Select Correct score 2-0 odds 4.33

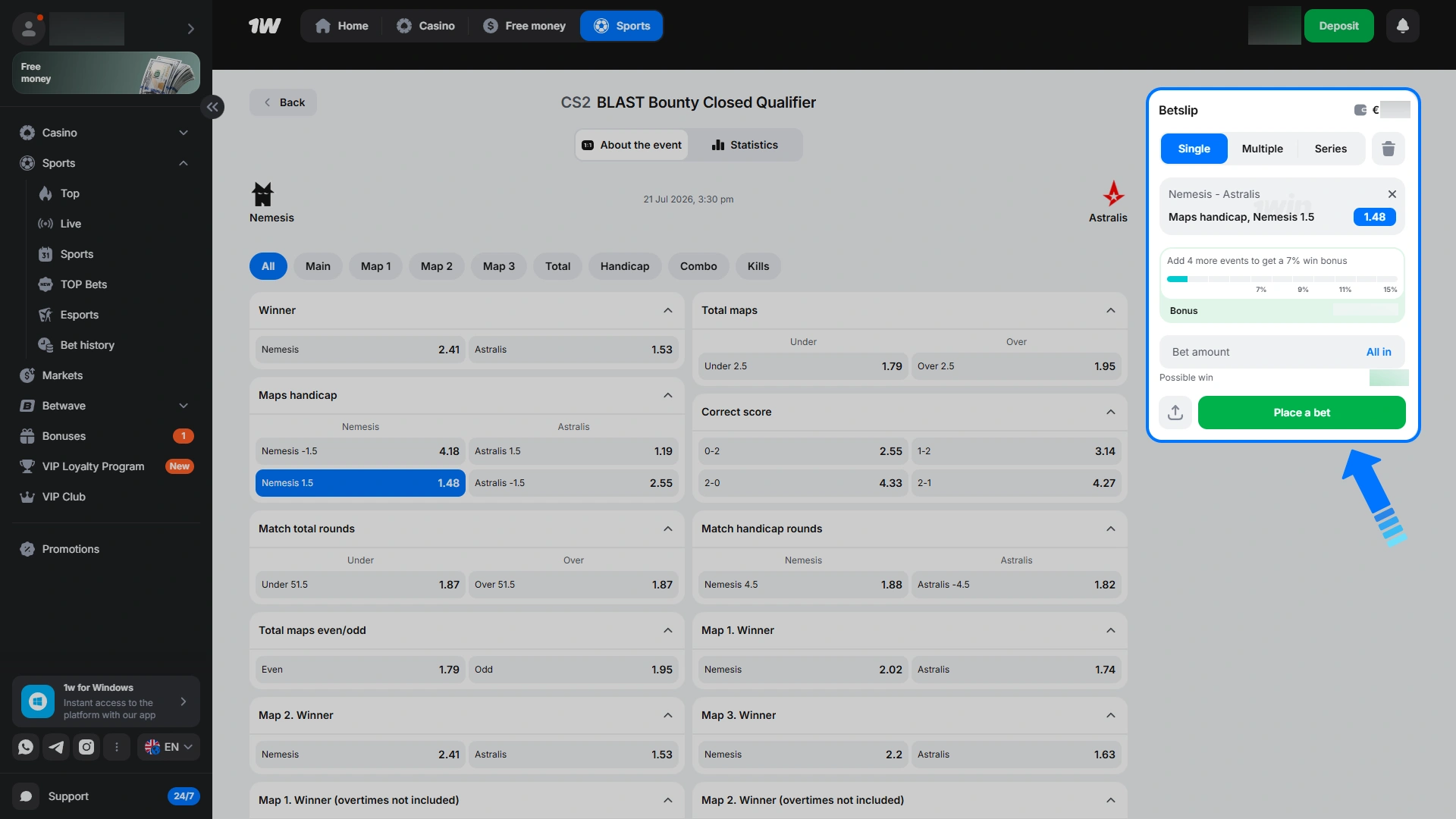pyautogui.click(x=803, y=483)
